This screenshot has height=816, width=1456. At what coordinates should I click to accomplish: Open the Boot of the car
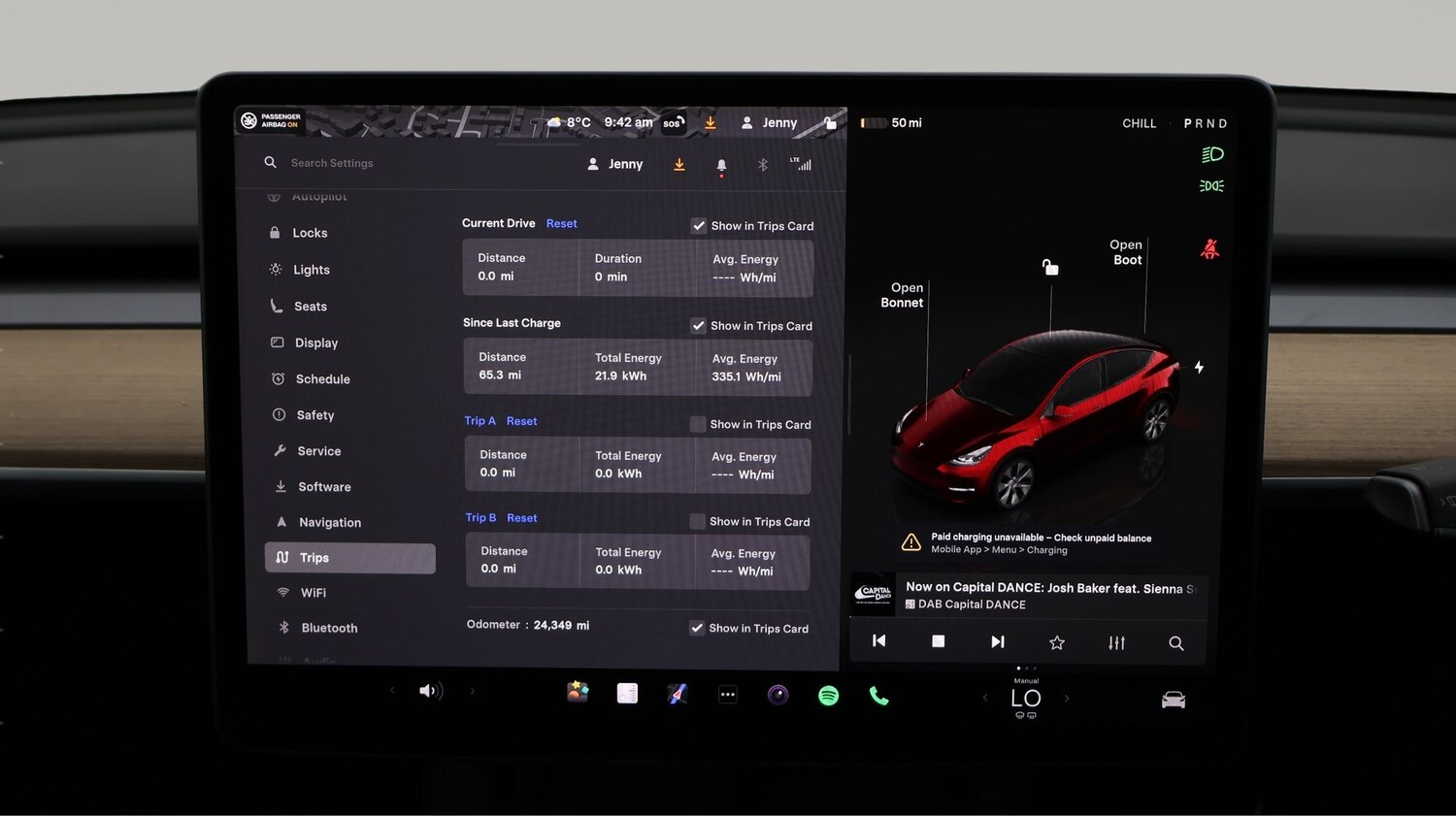coord(1126,252)
